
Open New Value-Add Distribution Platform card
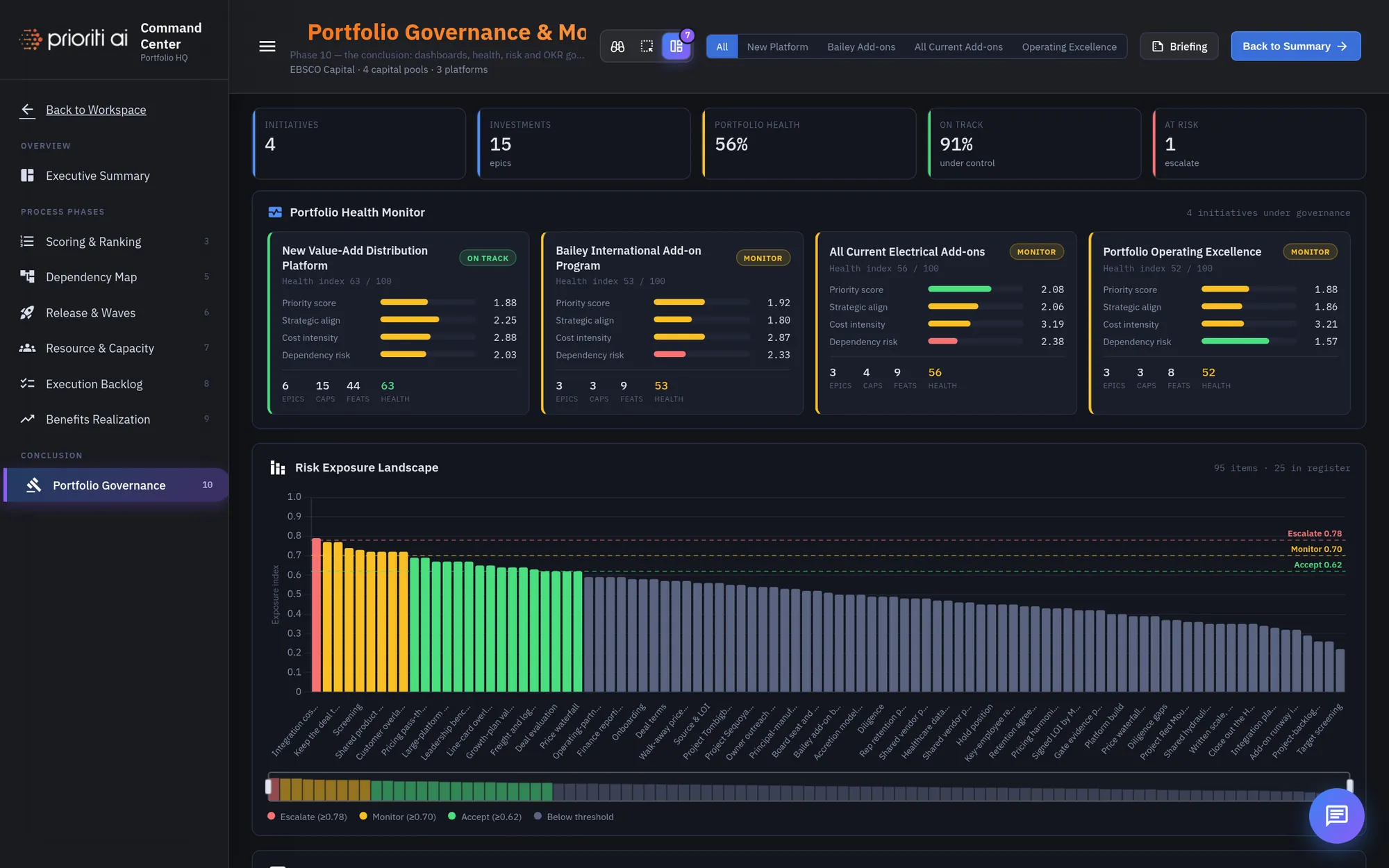click(399, 323)
